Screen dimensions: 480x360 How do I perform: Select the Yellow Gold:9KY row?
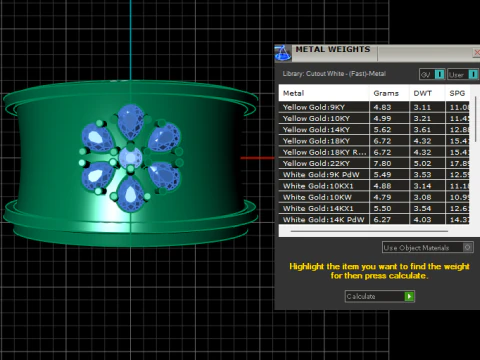374,107
